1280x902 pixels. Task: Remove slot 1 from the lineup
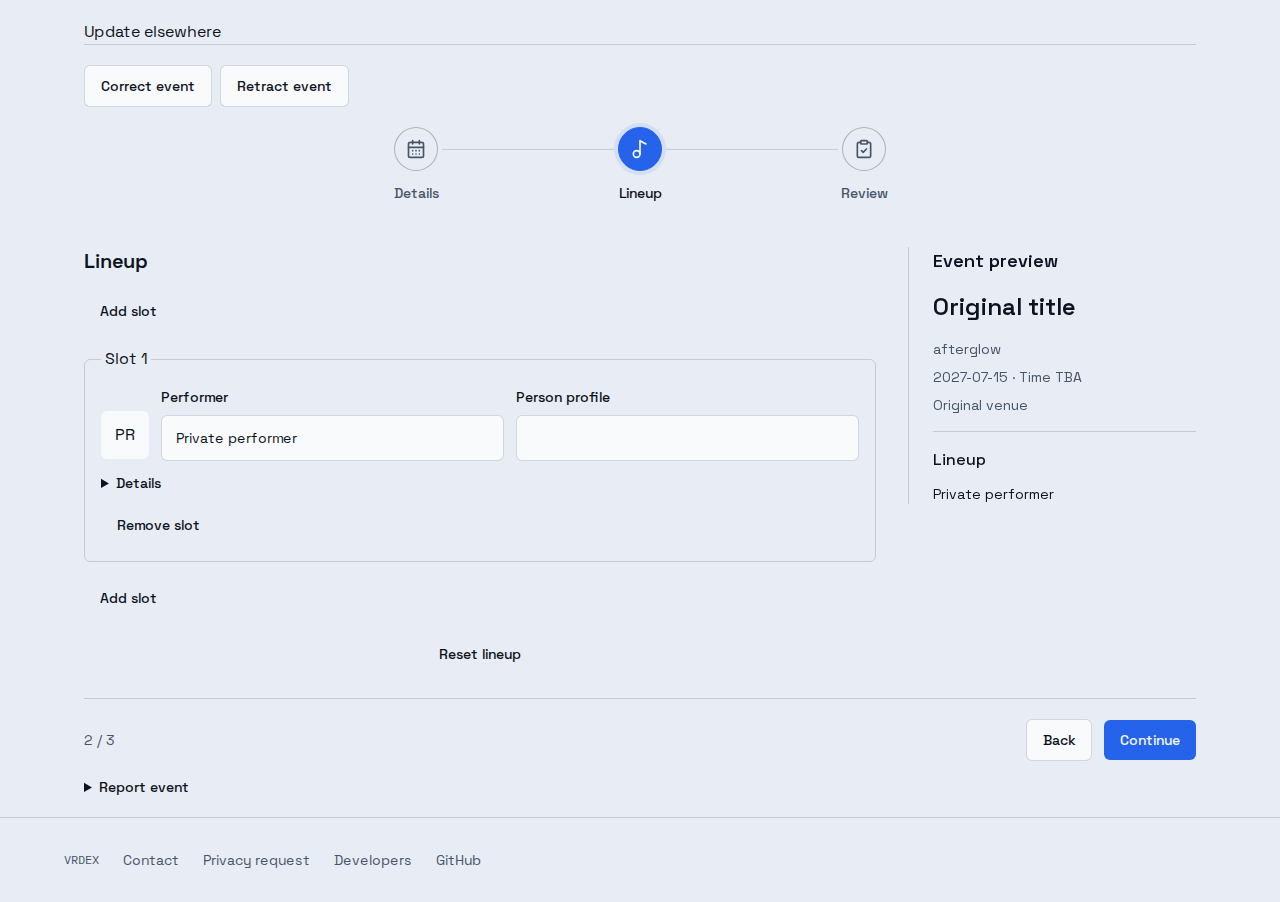click(158, 525)
